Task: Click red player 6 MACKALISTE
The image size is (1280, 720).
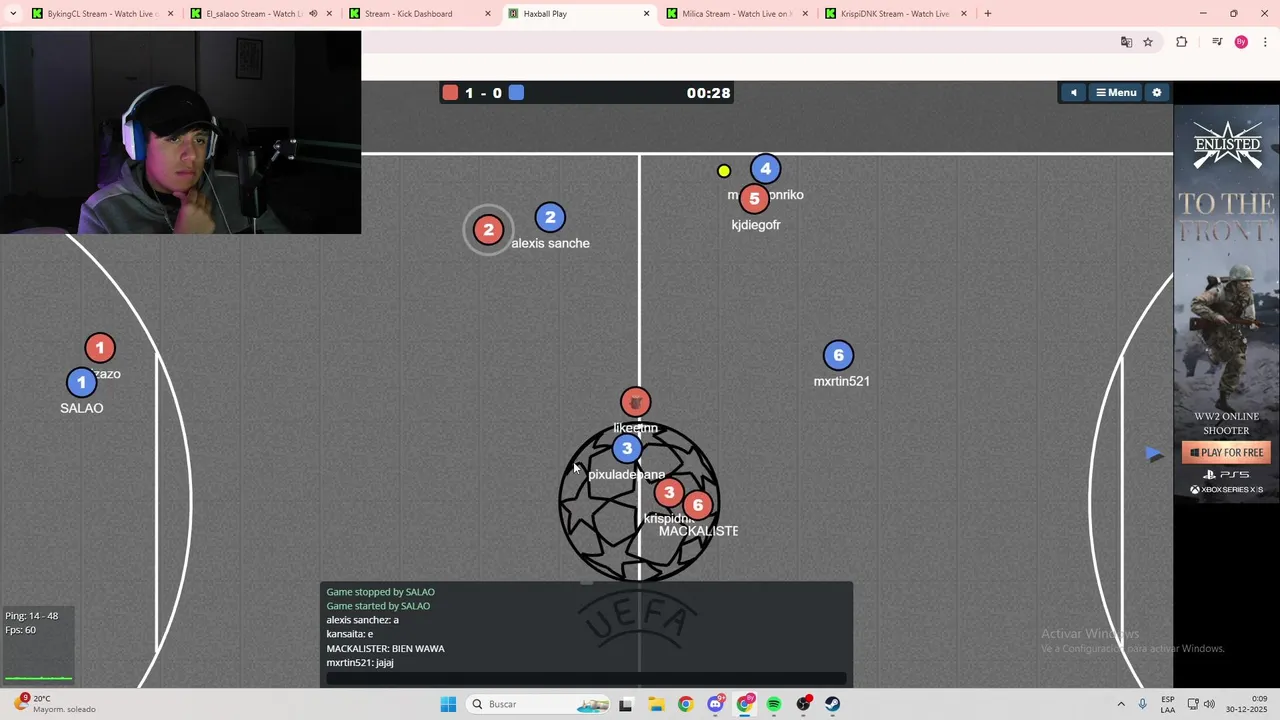Action: tap(698, 505)
